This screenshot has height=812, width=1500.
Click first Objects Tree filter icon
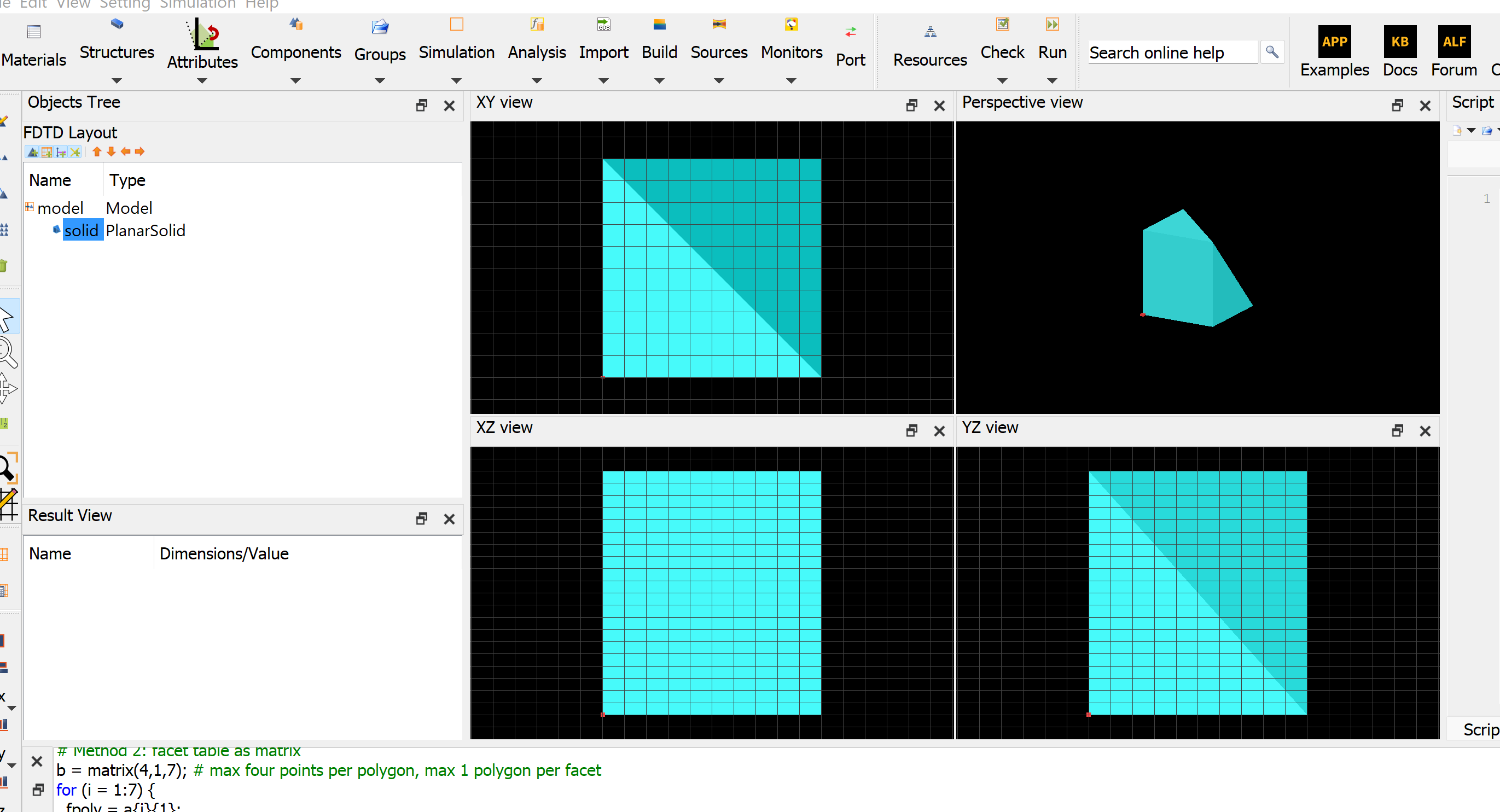[x=33, y=152]
